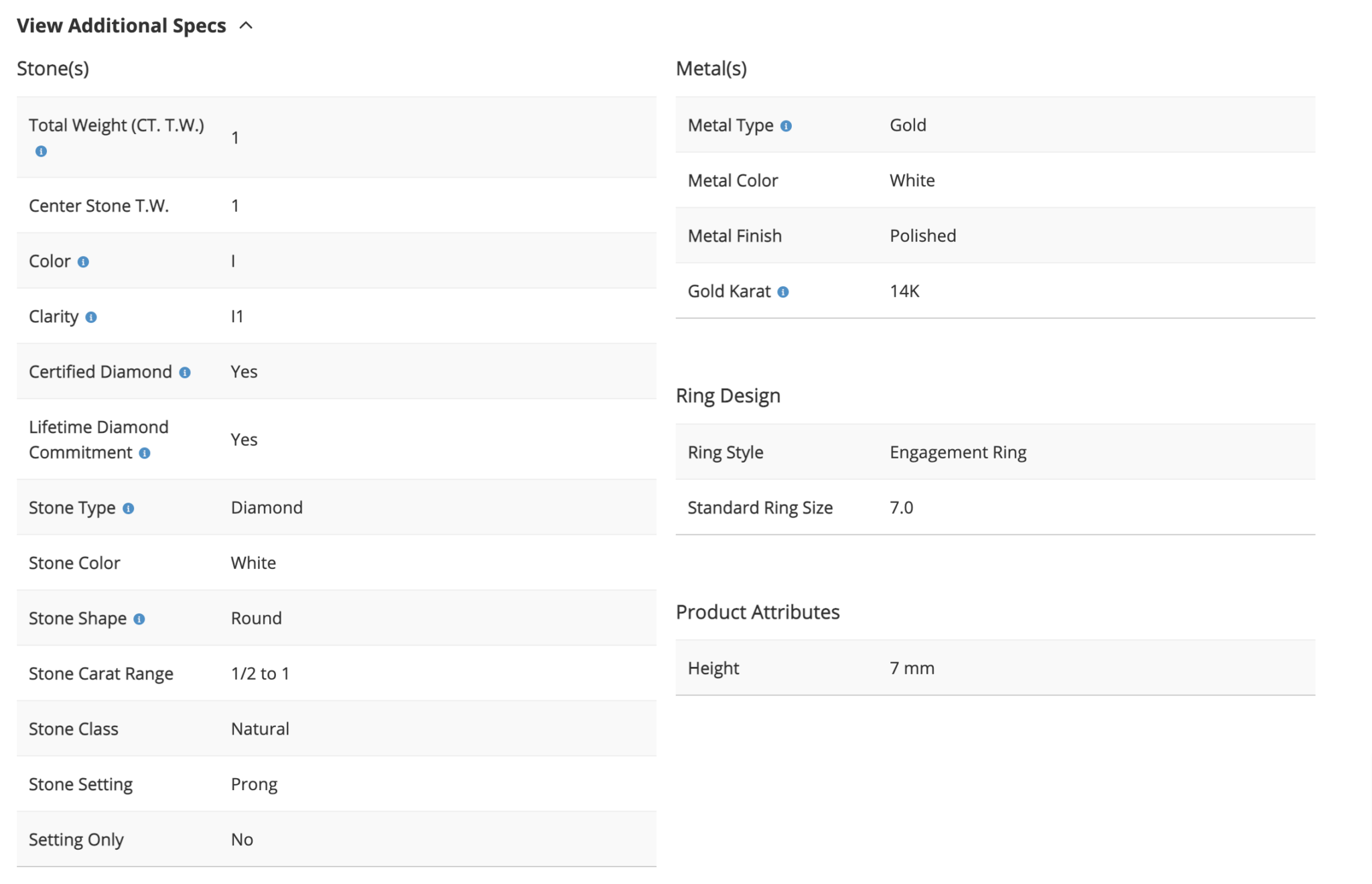The height and width of the screenshot is (884, 1372).
Task: Click the Ring Design section heading
Action: click(x=728, y=395)
